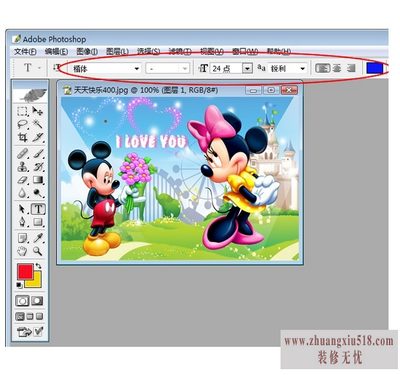Select Standard Screen mode
Screen dimensions: 400x375
tap(20, 316)
